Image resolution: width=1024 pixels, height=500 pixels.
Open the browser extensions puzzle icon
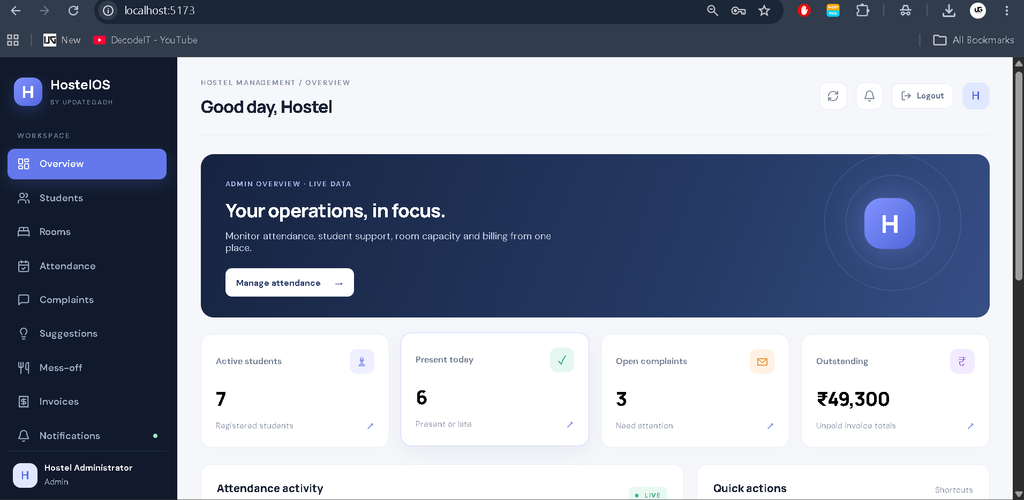863,10
